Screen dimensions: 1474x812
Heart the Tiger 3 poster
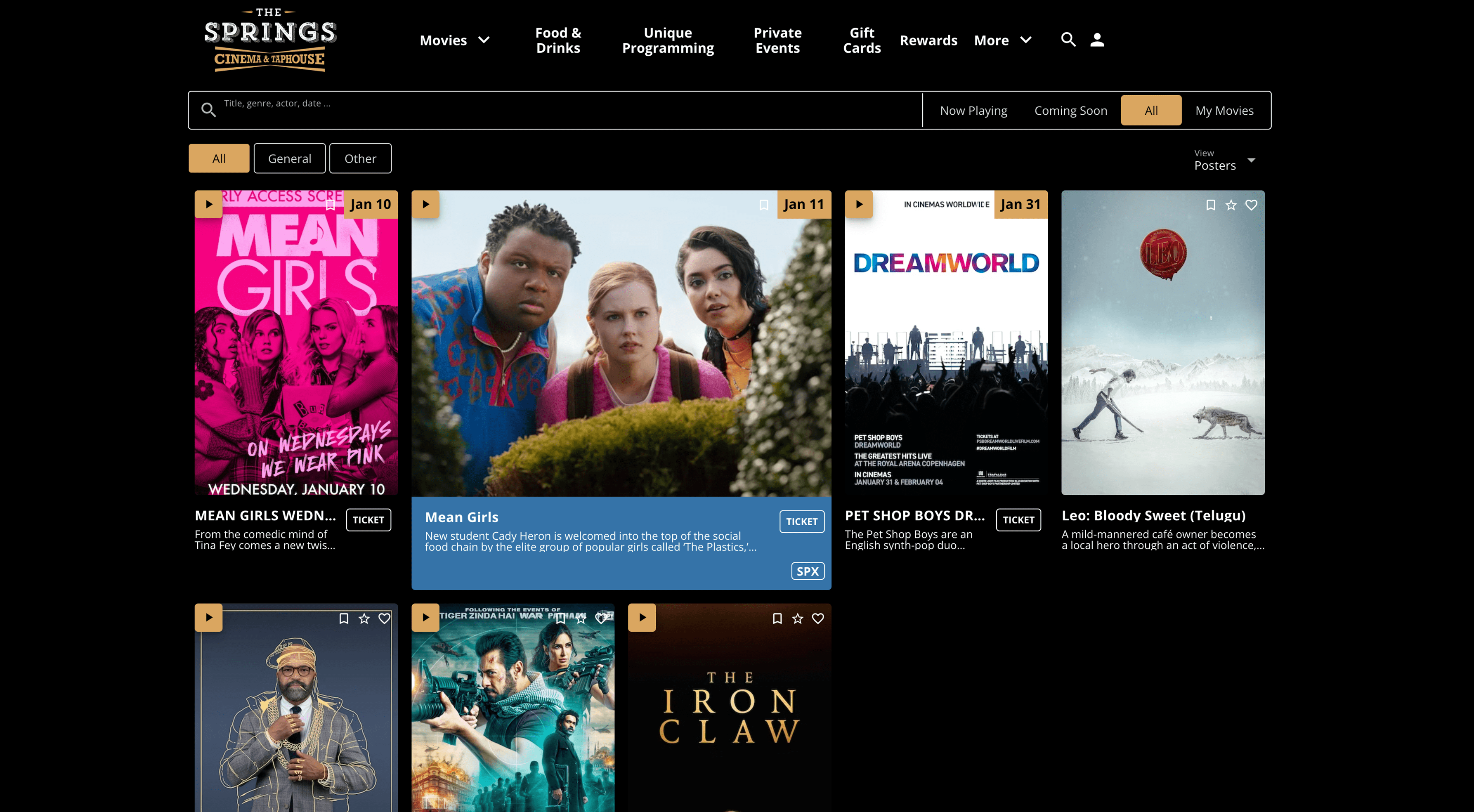coord(601,618)
